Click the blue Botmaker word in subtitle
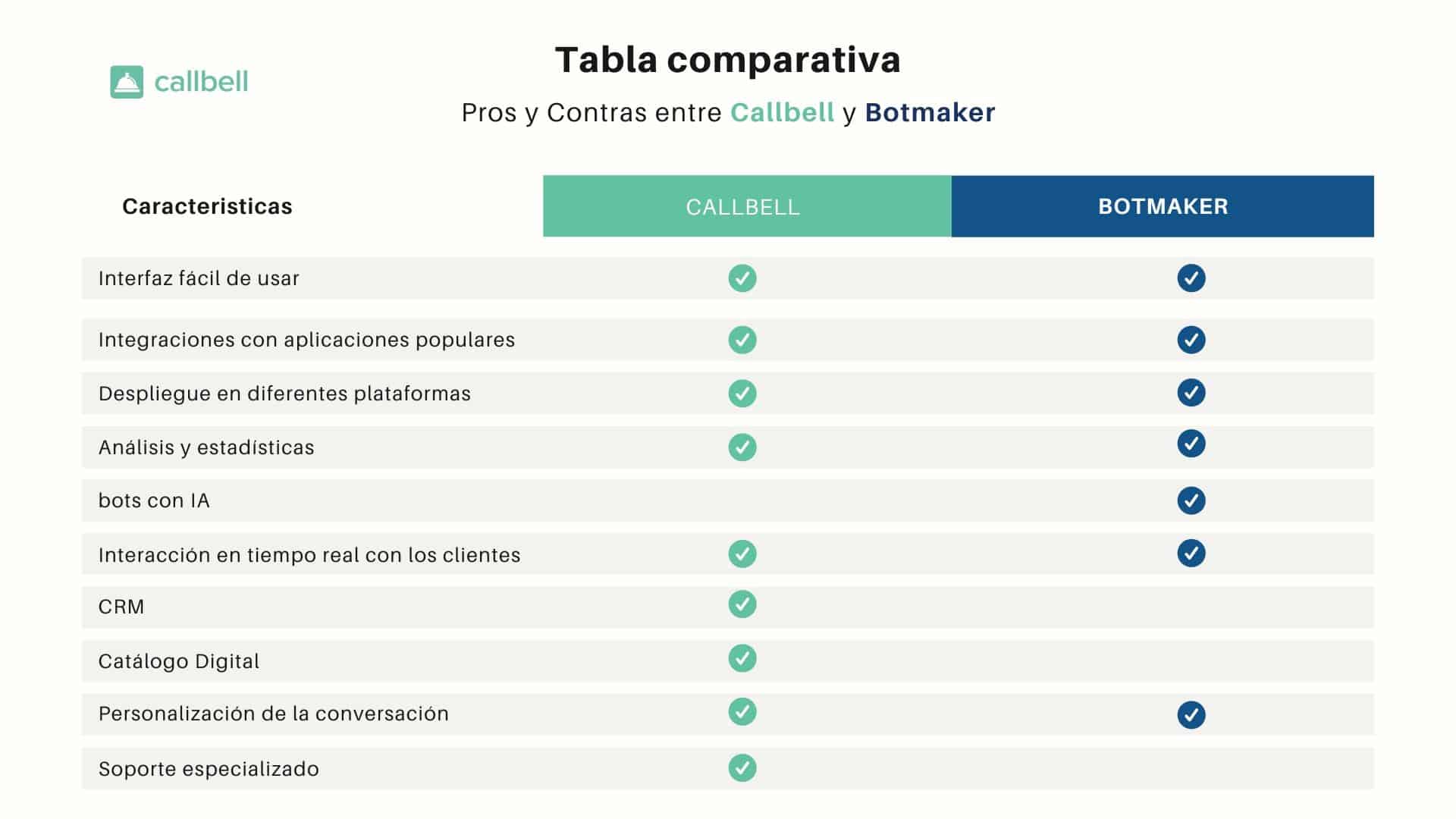Image resolution: width=1456 pixels, height=819 pixels. pyautogui.click(x=930, y=112)
